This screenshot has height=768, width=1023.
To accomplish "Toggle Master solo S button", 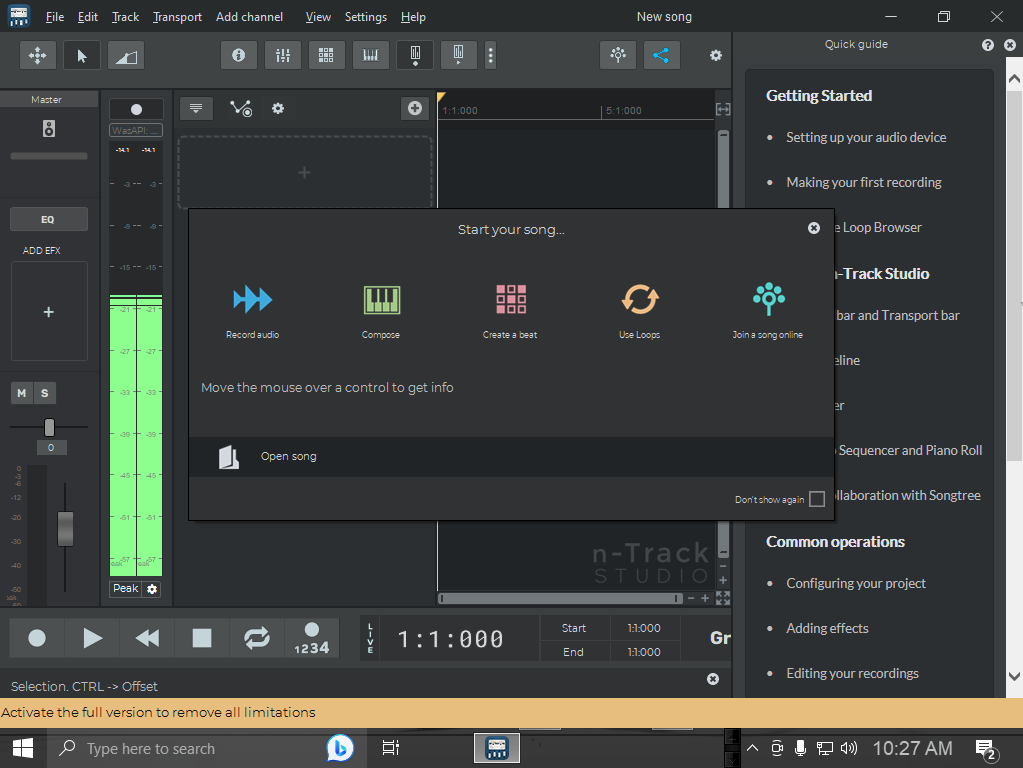I will 44,393.
